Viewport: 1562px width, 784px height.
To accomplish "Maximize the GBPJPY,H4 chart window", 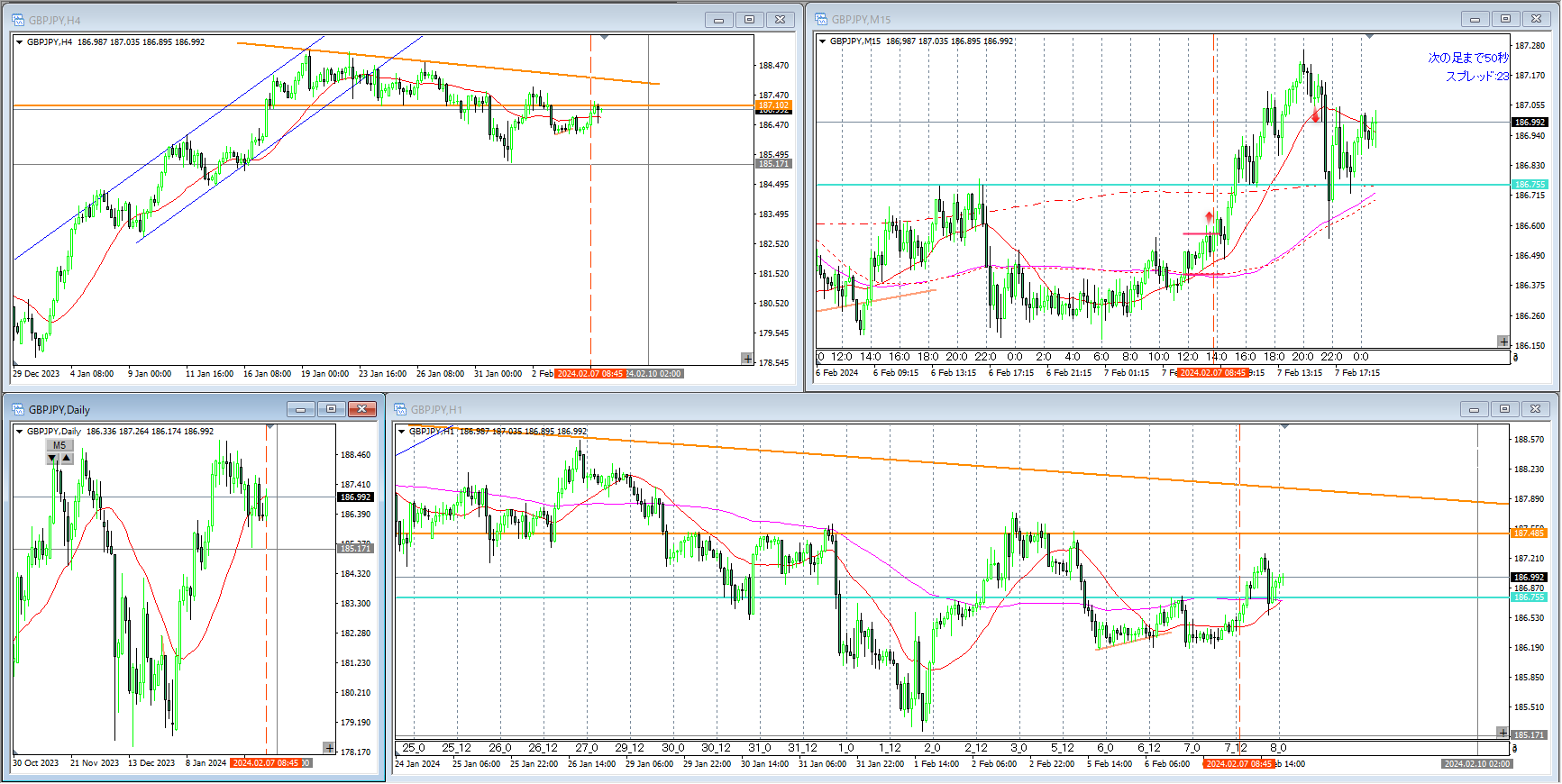I will pyautogui.click(x=750, y=20).
